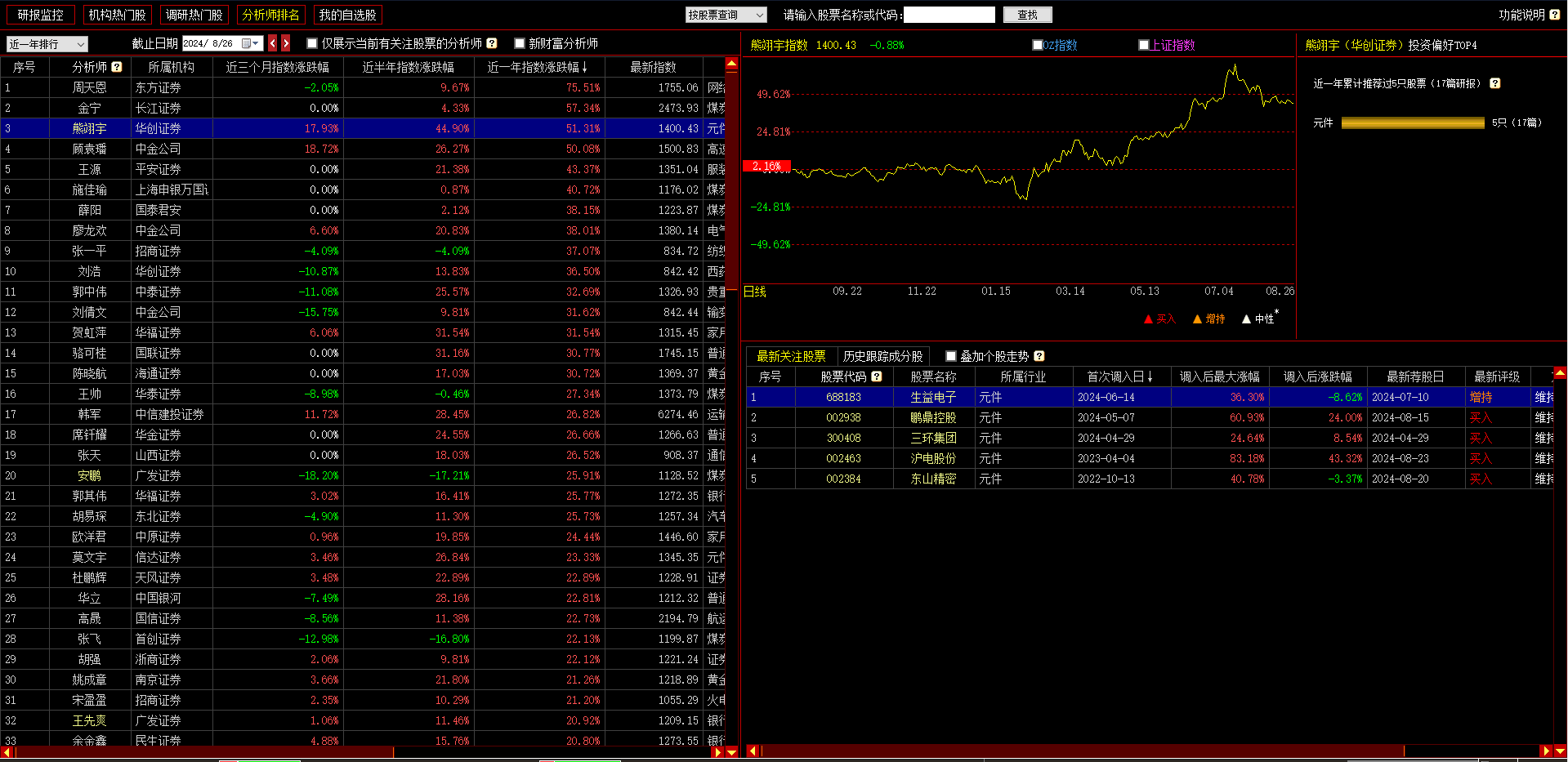Click help icon after 近一年累计推荐 text

1494,83
